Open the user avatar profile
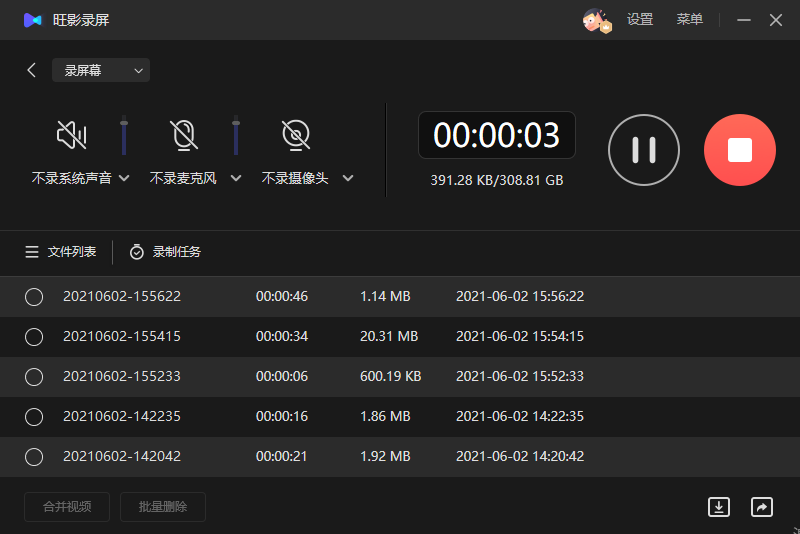Screen dimensions: 800x534 [596, 20]
